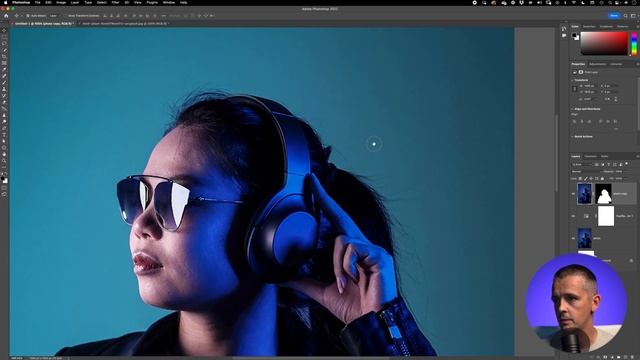
Task: Click the first Align icon in Properties
Action: (x=574, y=121)
